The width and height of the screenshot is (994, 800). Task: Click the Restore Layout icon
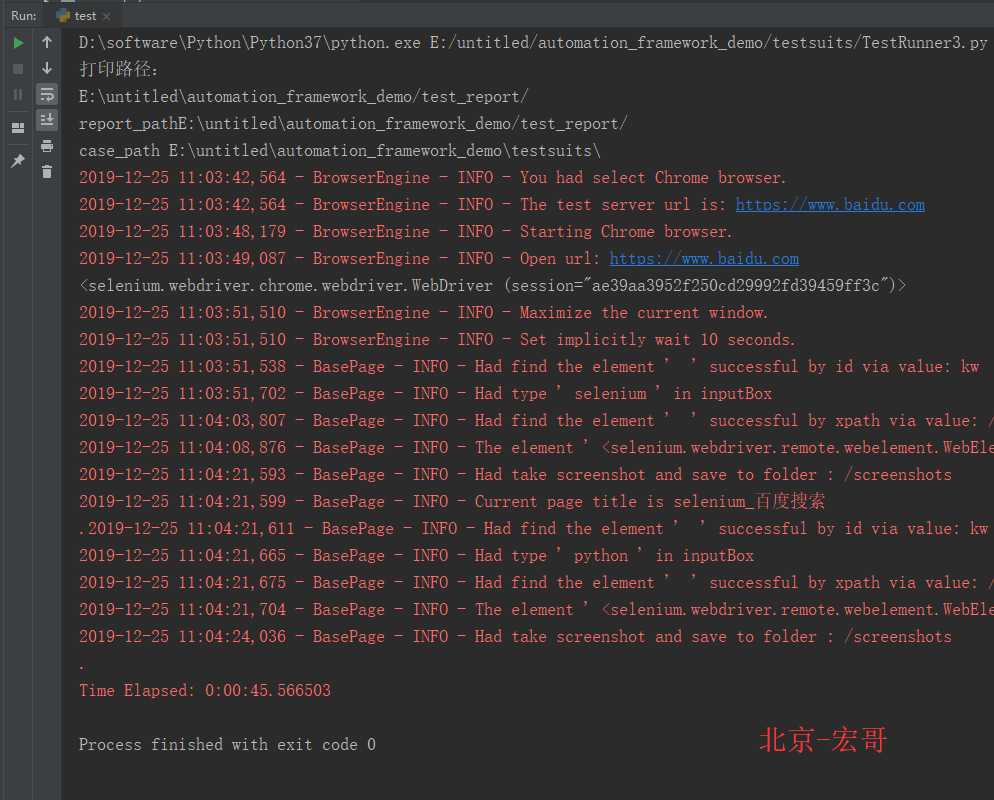(18, 128)
